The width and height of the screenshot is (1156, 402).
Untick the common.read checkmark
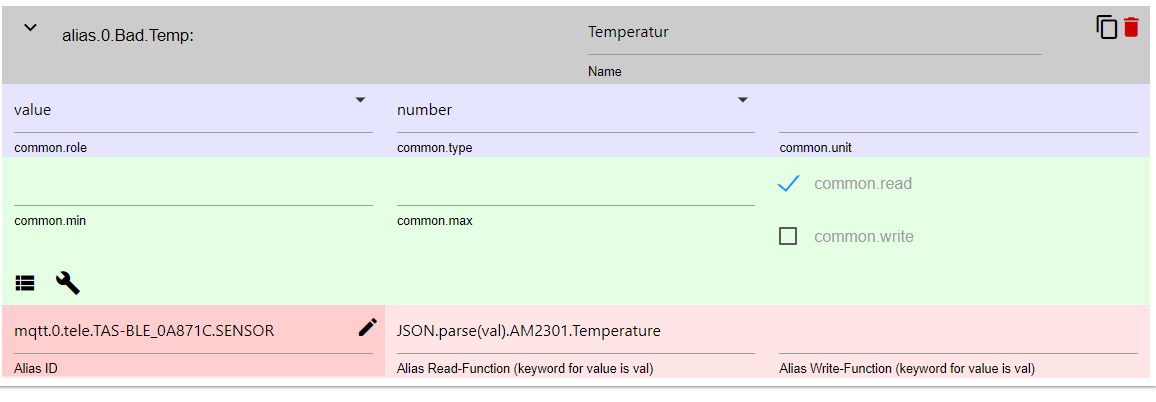pyautogui.click(x=788, y=184)
